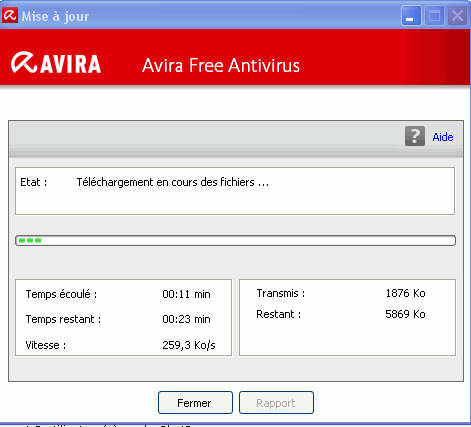Click the Avira logo in red banner

(x=56, y=63)
